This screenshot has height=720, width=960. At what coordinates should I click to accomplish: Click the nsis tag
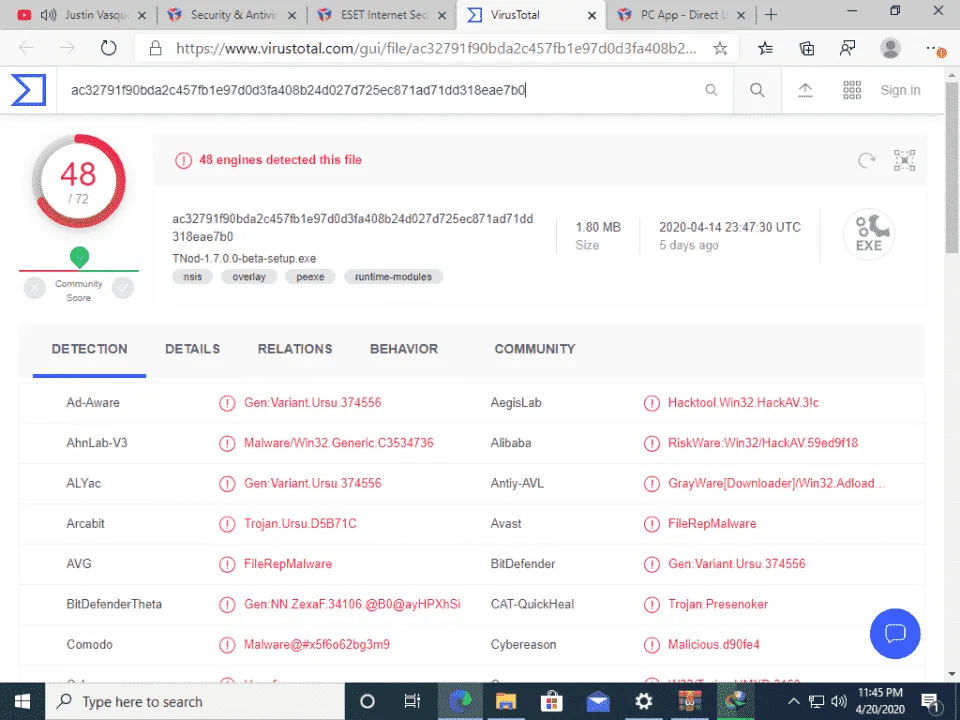[192, 277]
